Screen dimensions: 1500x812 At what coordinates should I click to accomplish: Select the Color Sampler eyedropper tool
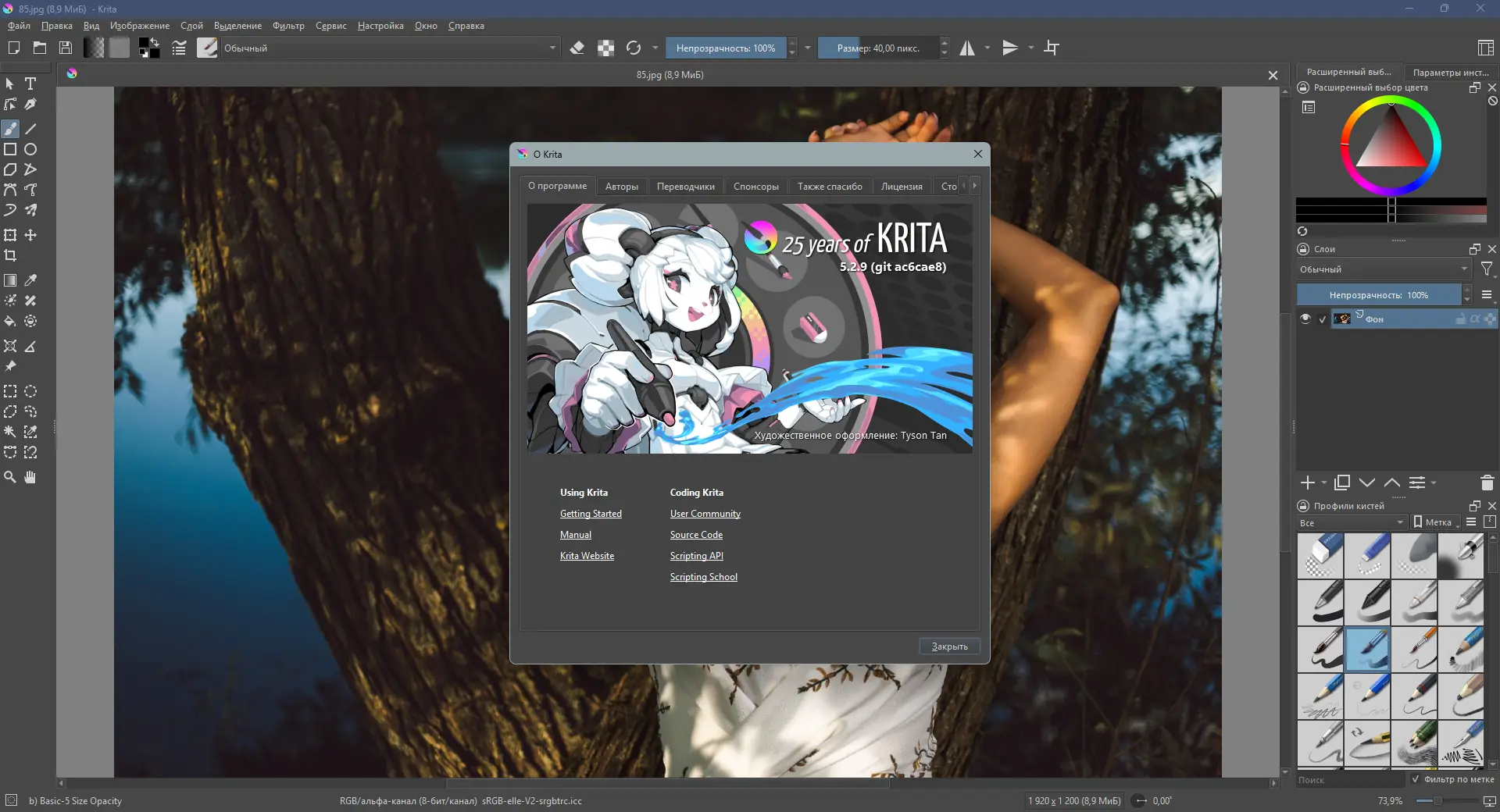click(30, 280)
